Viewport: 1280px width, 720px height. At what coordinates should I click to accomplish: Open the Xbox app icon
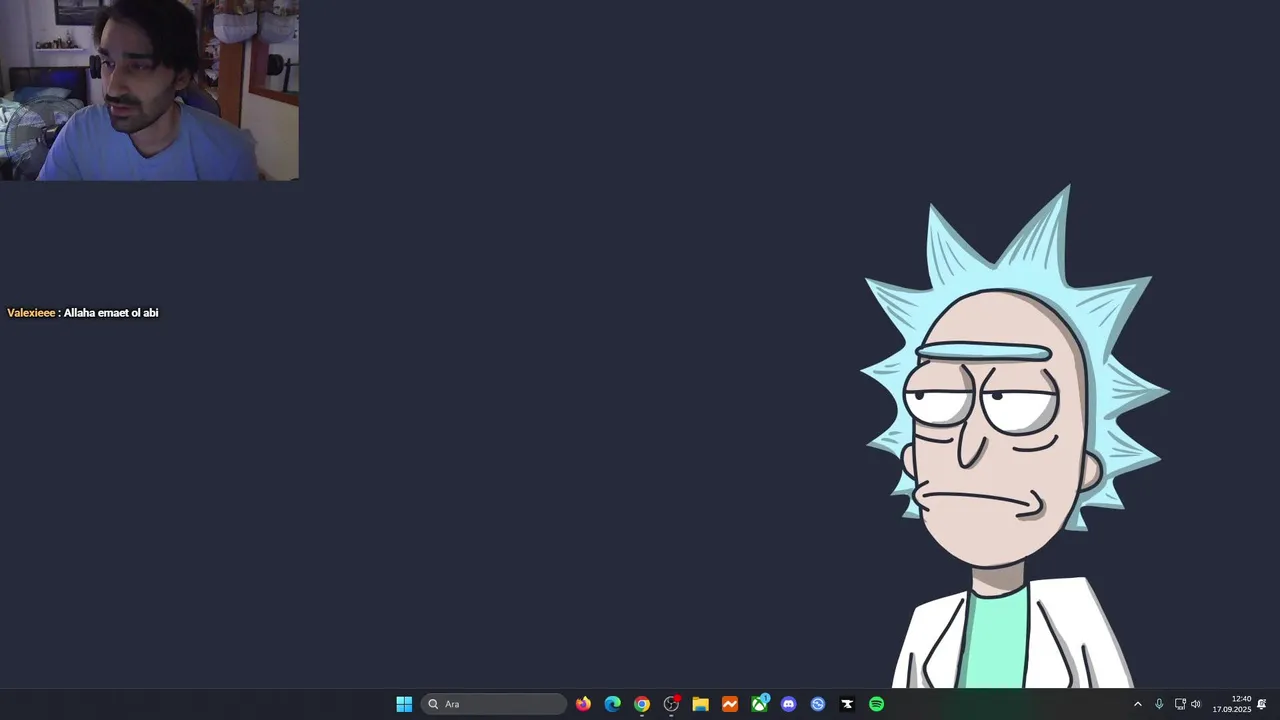(759, 704)
